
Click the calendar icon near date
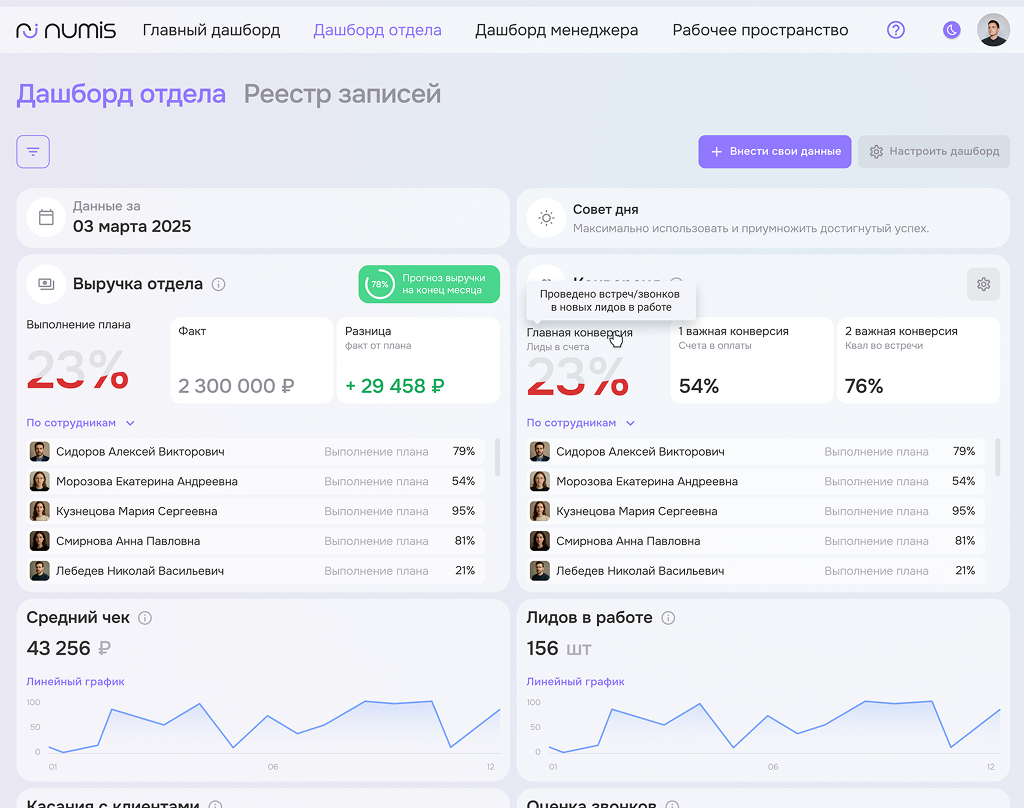coord(46,217)
